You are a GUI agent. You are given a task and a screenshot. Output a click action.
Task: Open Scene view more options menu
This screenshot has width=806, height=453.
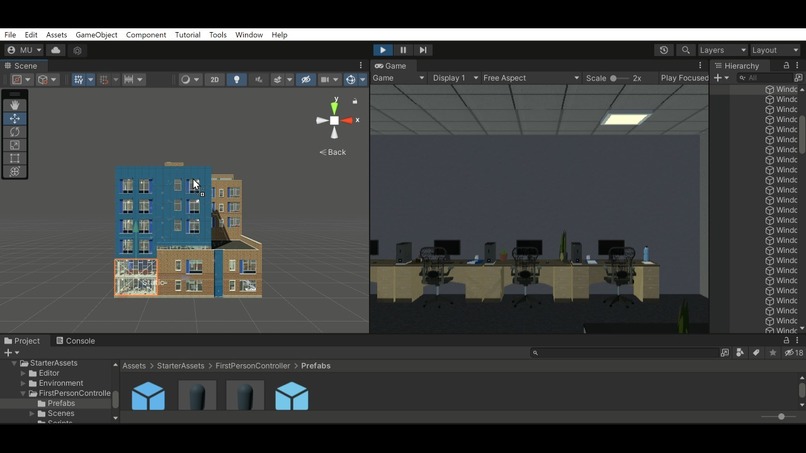click(x=360, y=65)
